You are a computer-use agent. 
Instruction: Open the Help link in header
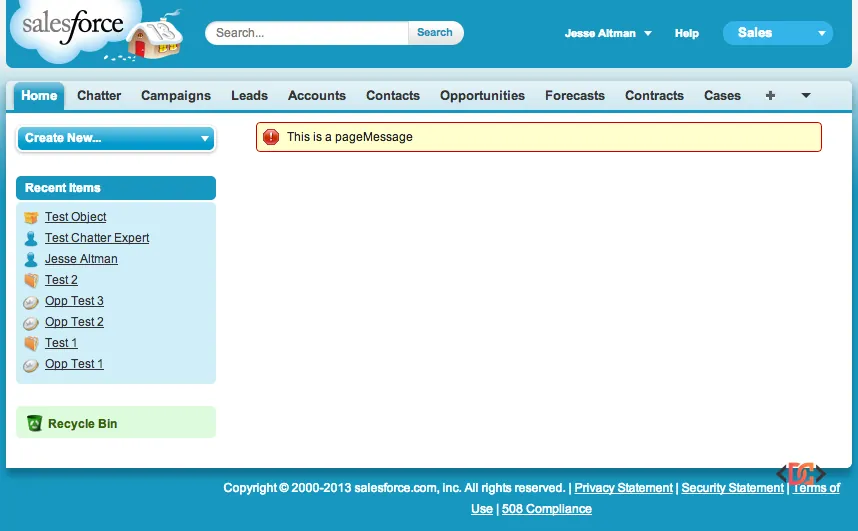click(x=686, y=33)
